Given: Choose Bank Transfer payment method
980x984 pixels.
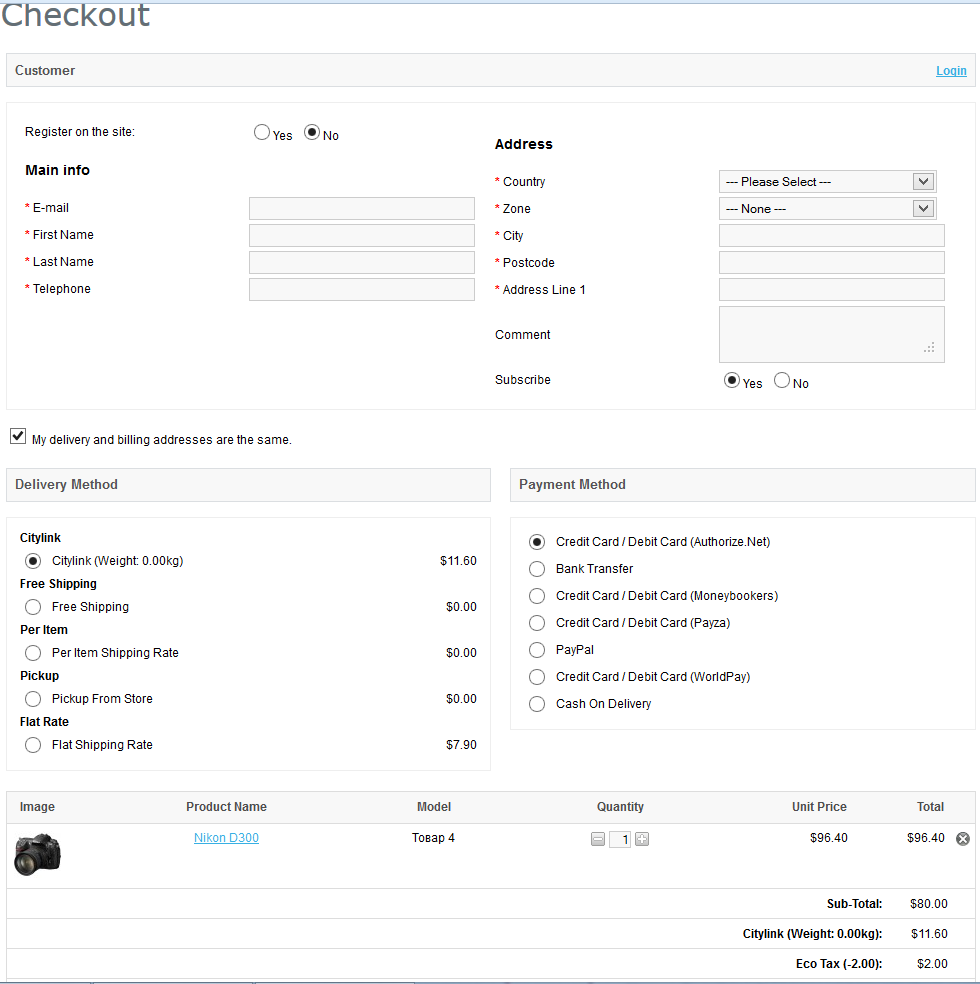Looking at the screenshot, I should coord(537,569).
